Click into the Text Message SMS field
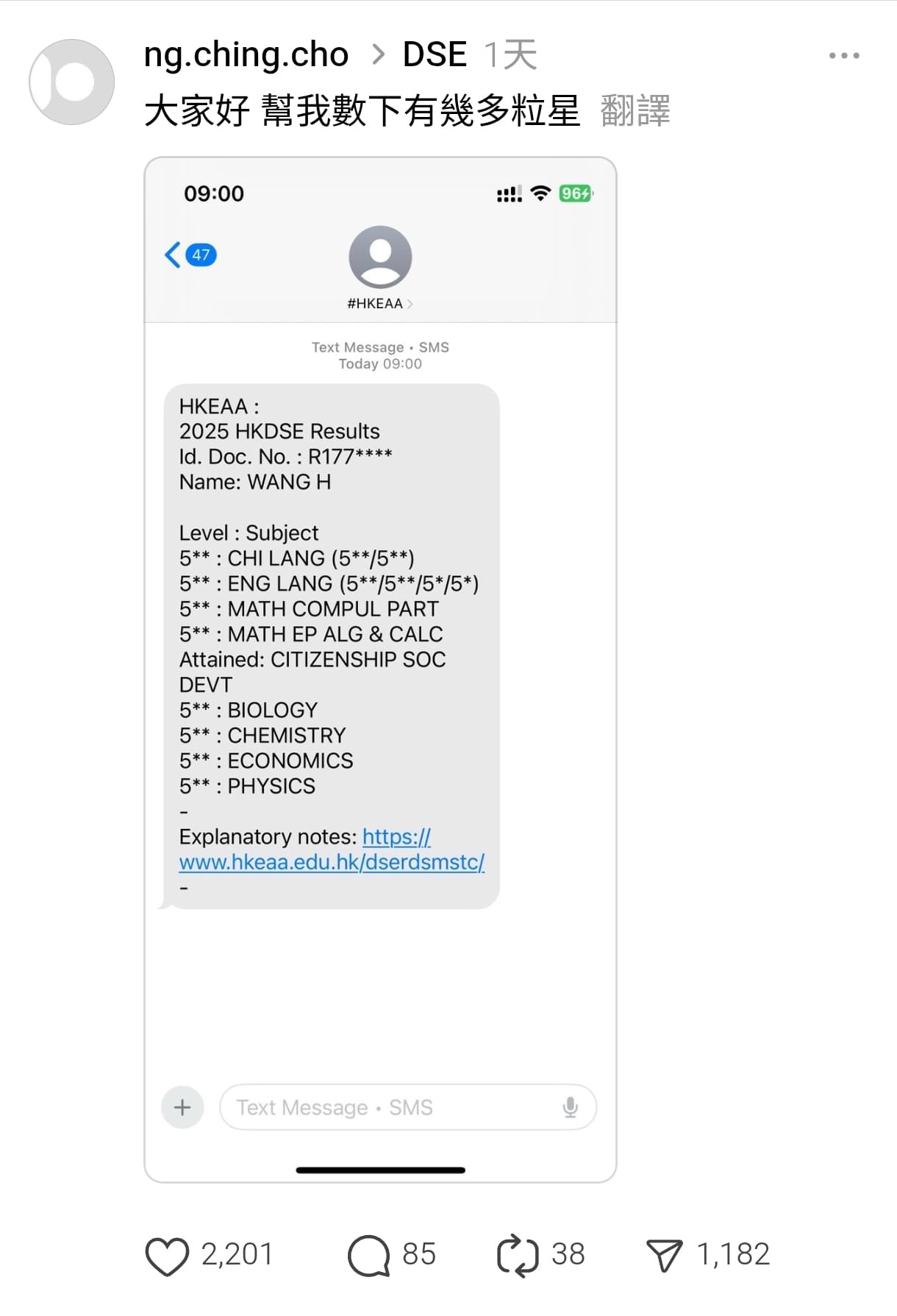 pos(407,1107)
